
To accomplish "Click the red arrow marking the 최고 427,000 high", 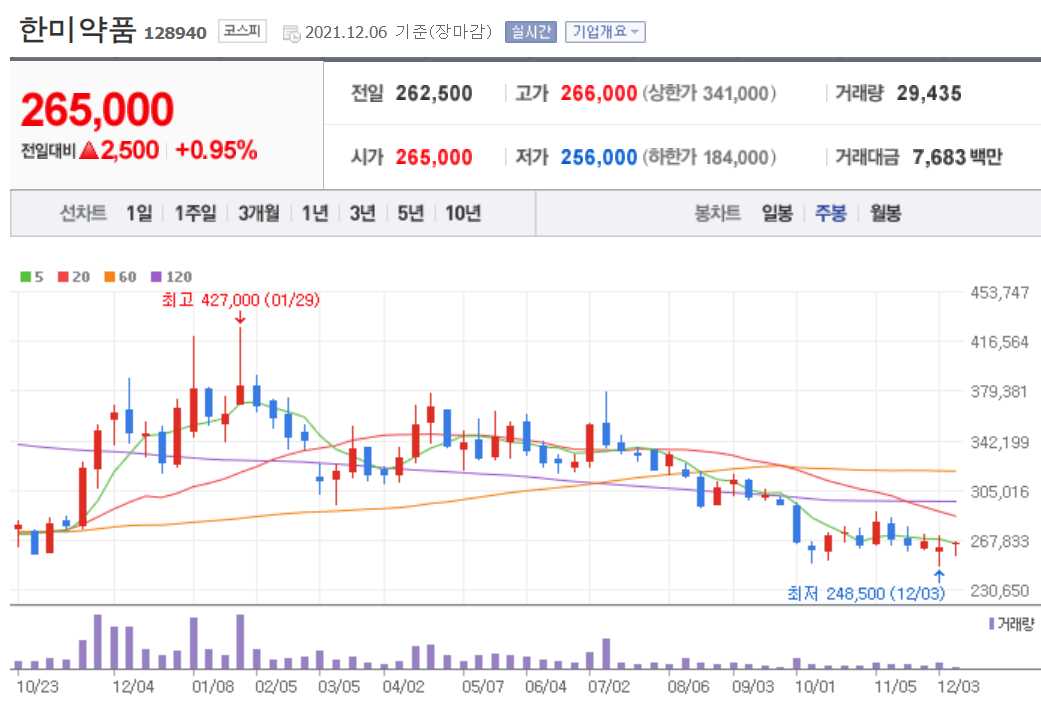I will (x=239, y=318).
